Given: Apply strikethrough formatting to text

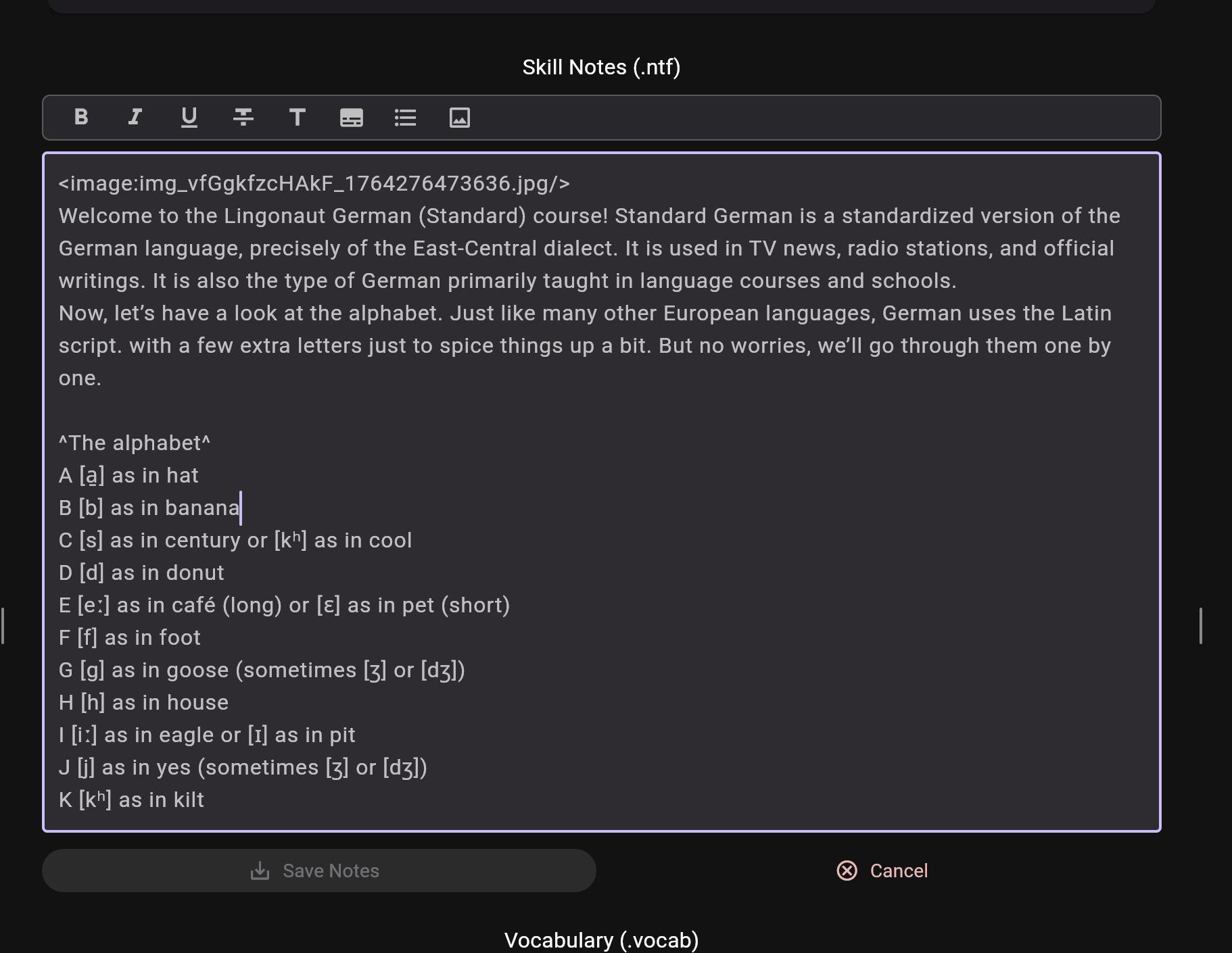Looking at the screenshot, I should [x=243, y=118].
